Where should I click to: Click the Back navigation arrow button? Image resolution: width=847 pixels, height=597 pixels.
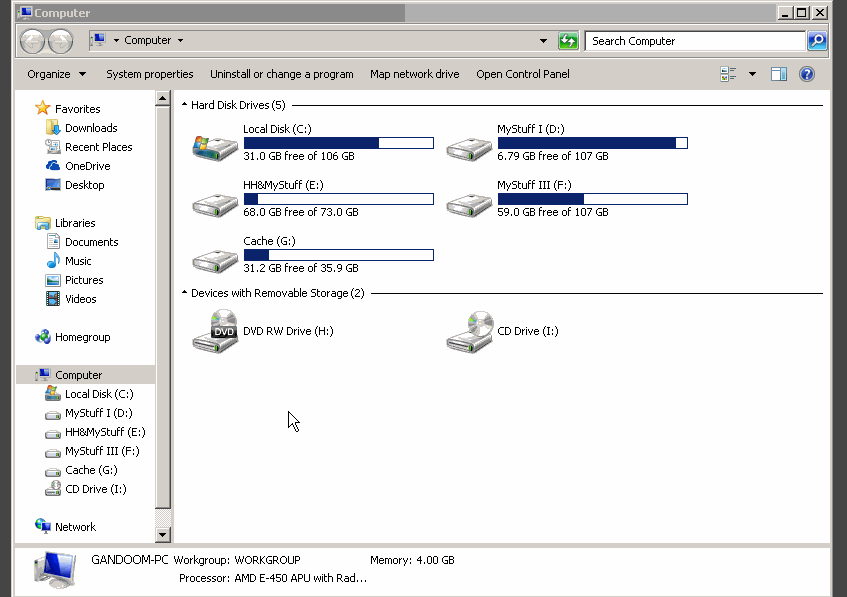point(32,41)
